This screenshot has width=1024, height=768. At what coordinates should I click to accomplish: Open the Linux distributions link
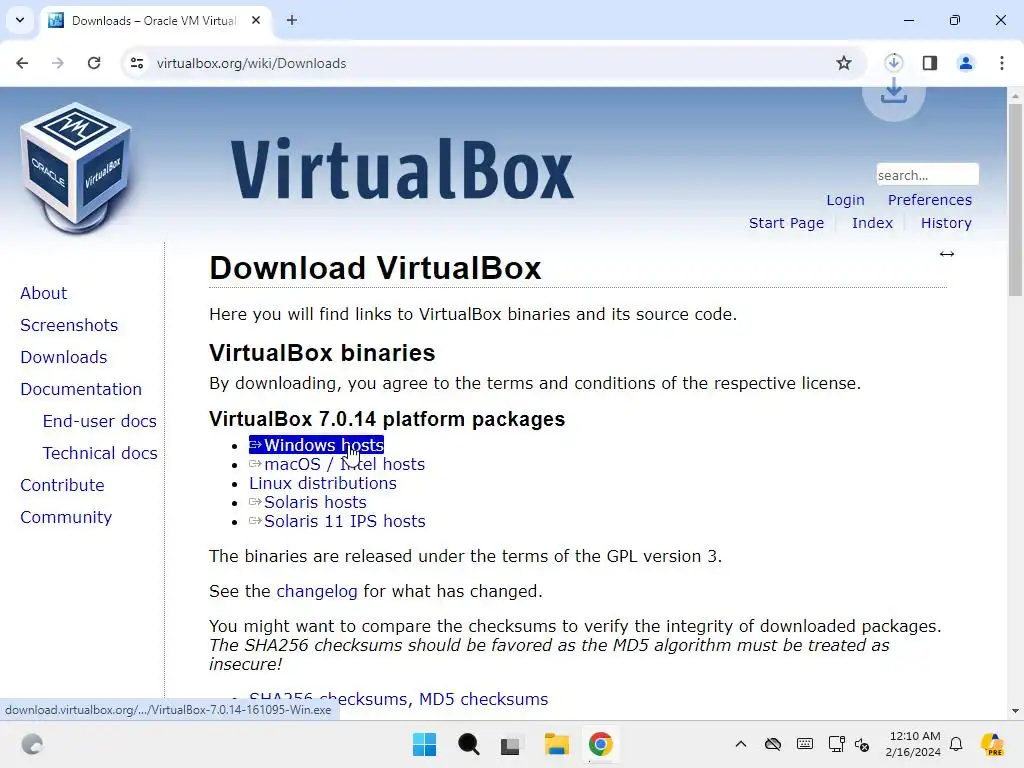click(x=323, y=483)
